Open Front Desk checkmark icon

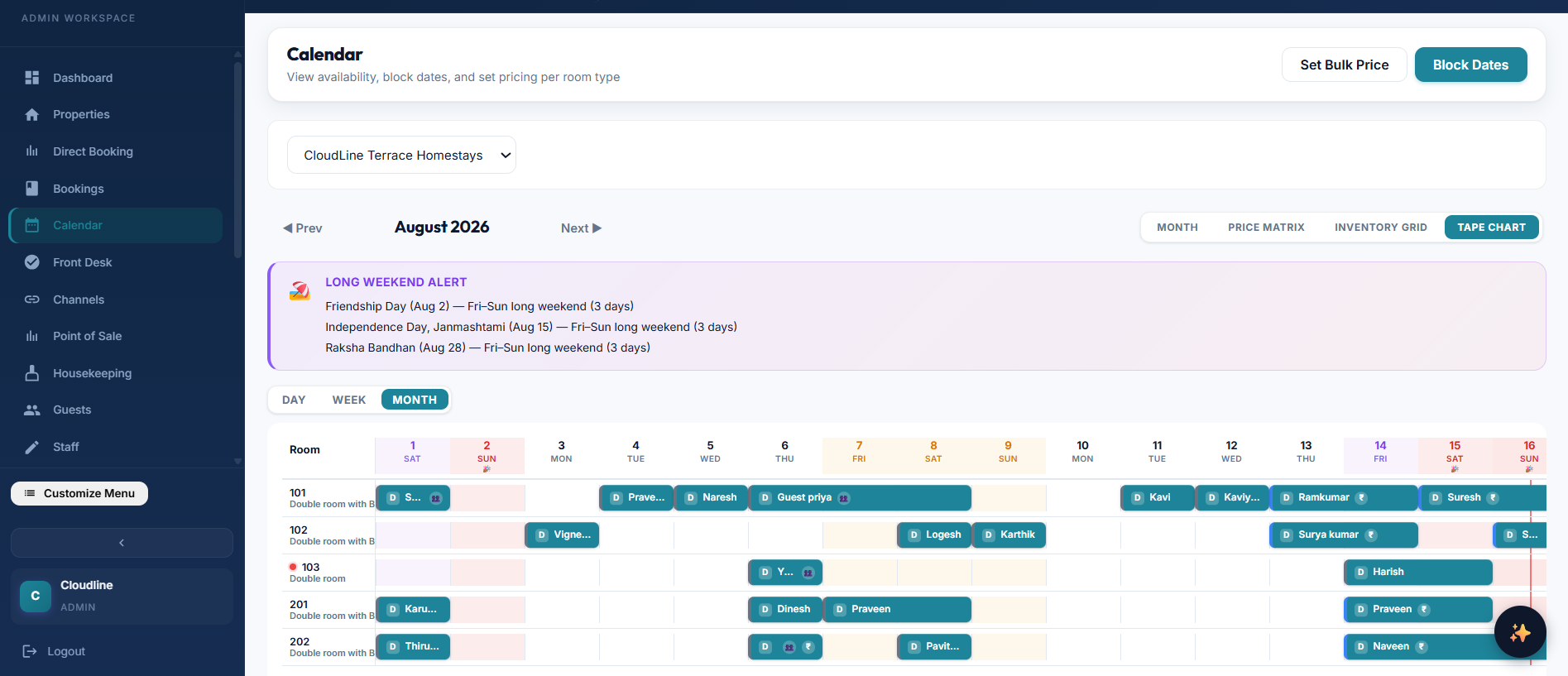point(32,262)
